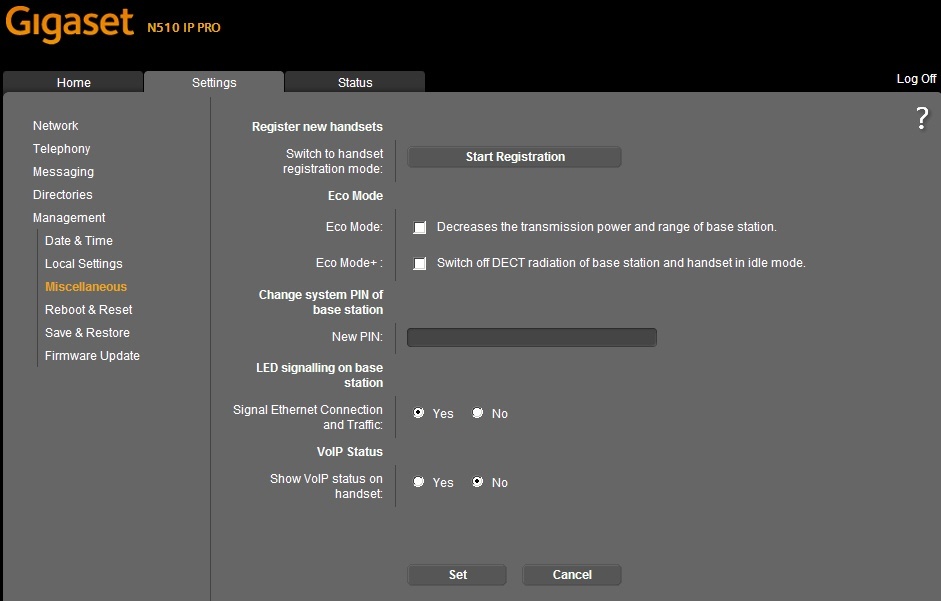Image resolution: width=941 pixels, height=601 pixels.
Task: Go to Date & Time settings
Action: click(x=79, y=241)
